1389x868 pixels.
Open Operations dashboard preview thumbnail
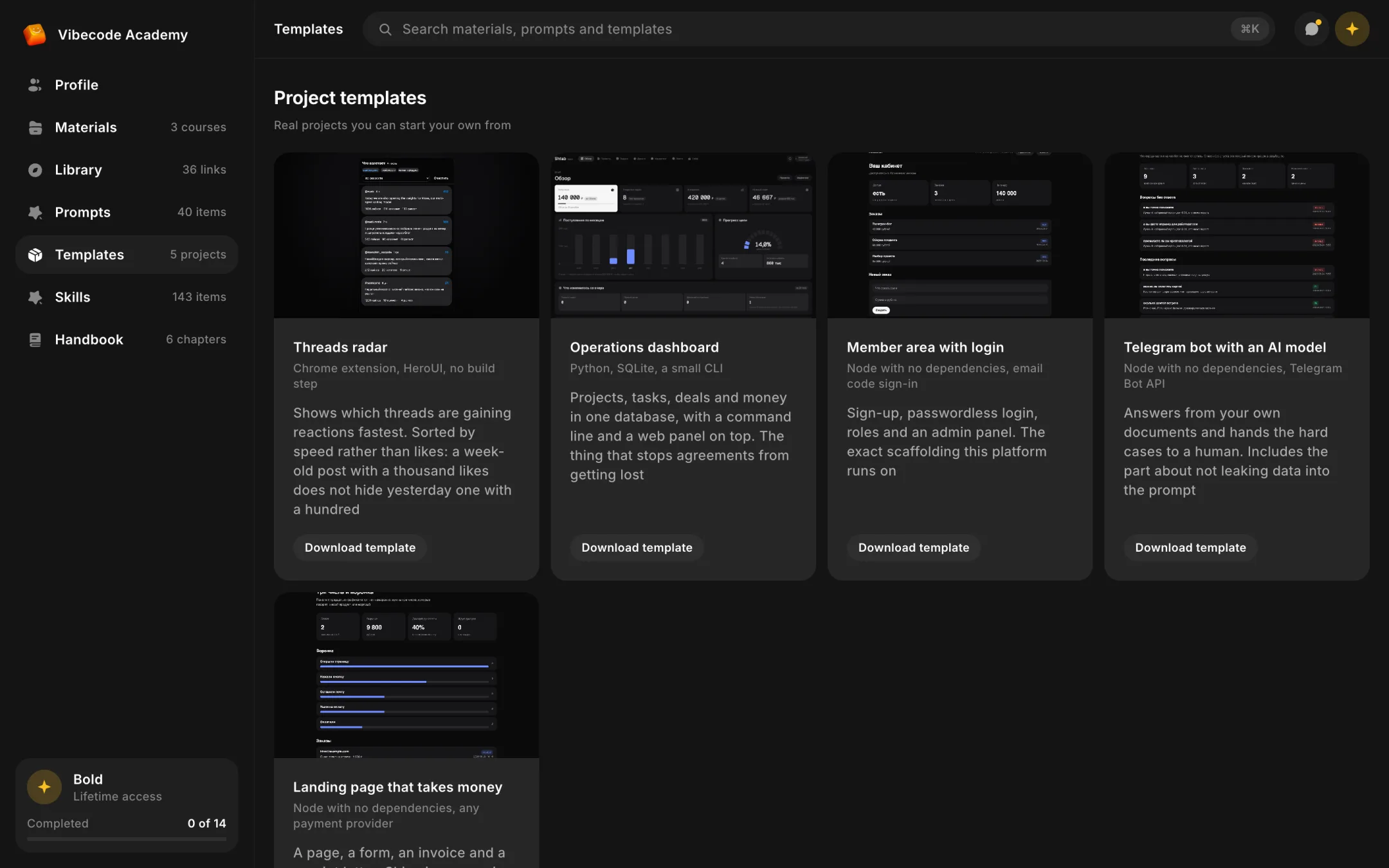coord(683,235)
